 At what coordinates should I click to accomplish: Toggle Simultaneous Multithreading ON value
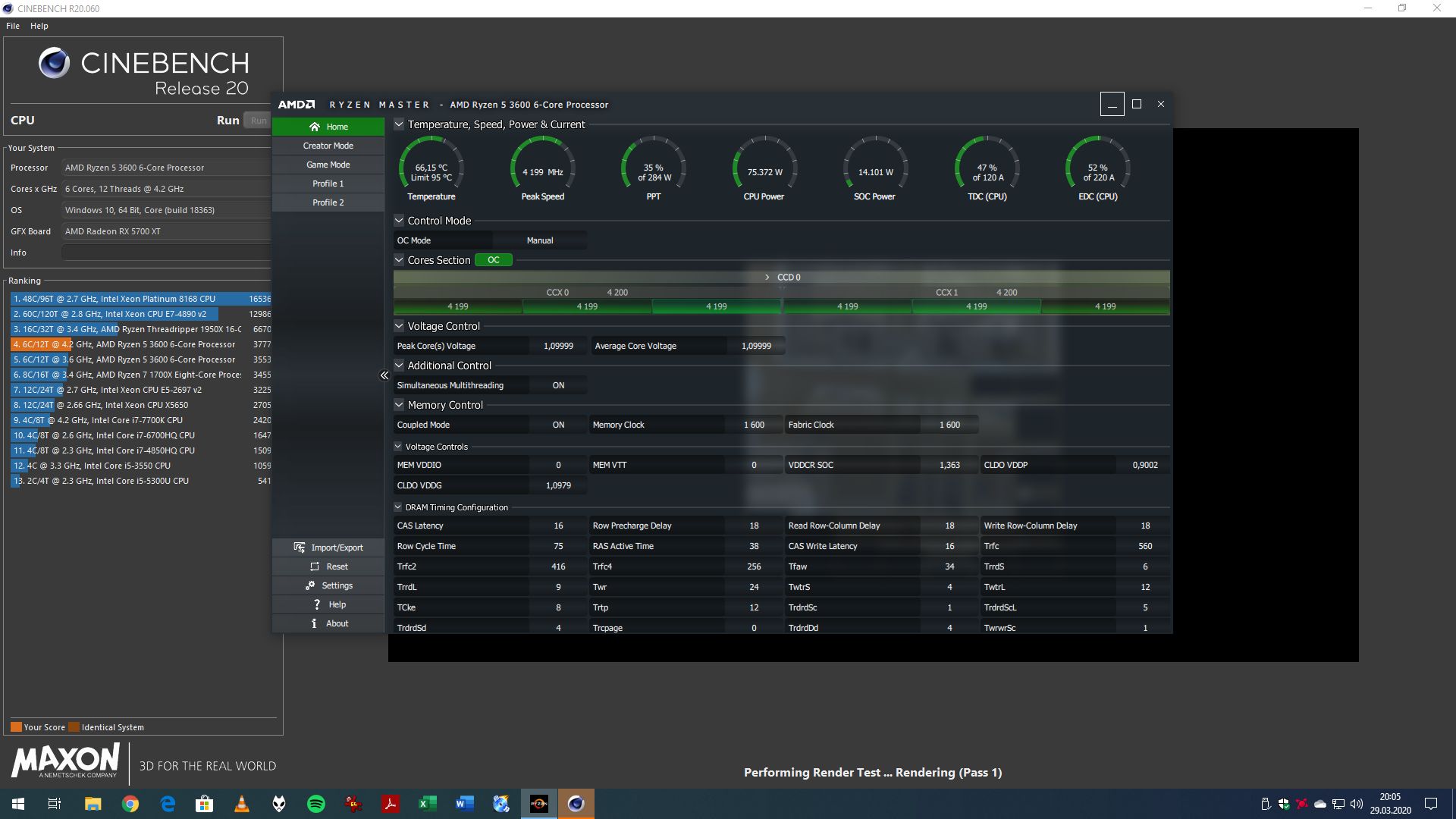pyautogui.click(x=558, y=385)
